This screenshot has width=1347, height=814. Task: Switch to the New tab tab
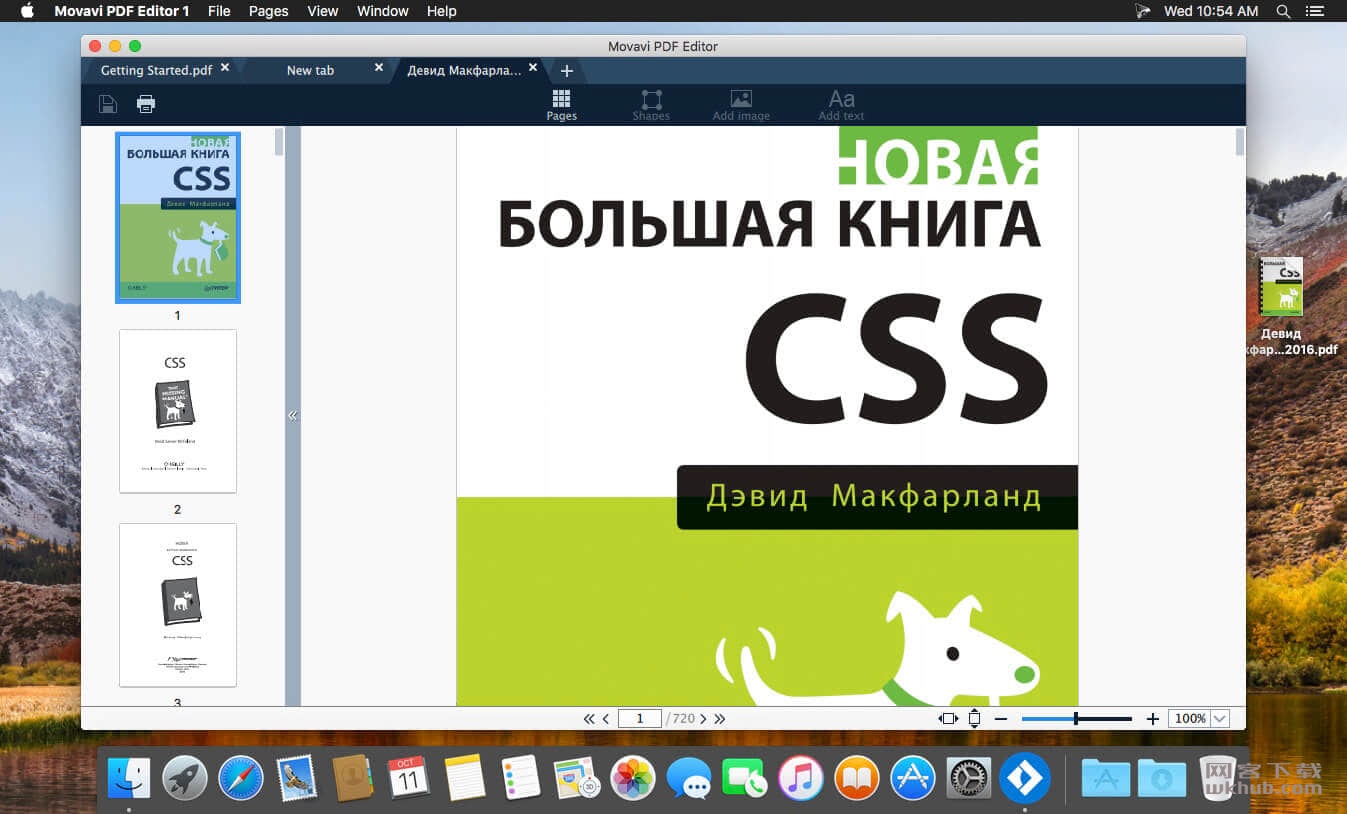click(x=310, y=70)
